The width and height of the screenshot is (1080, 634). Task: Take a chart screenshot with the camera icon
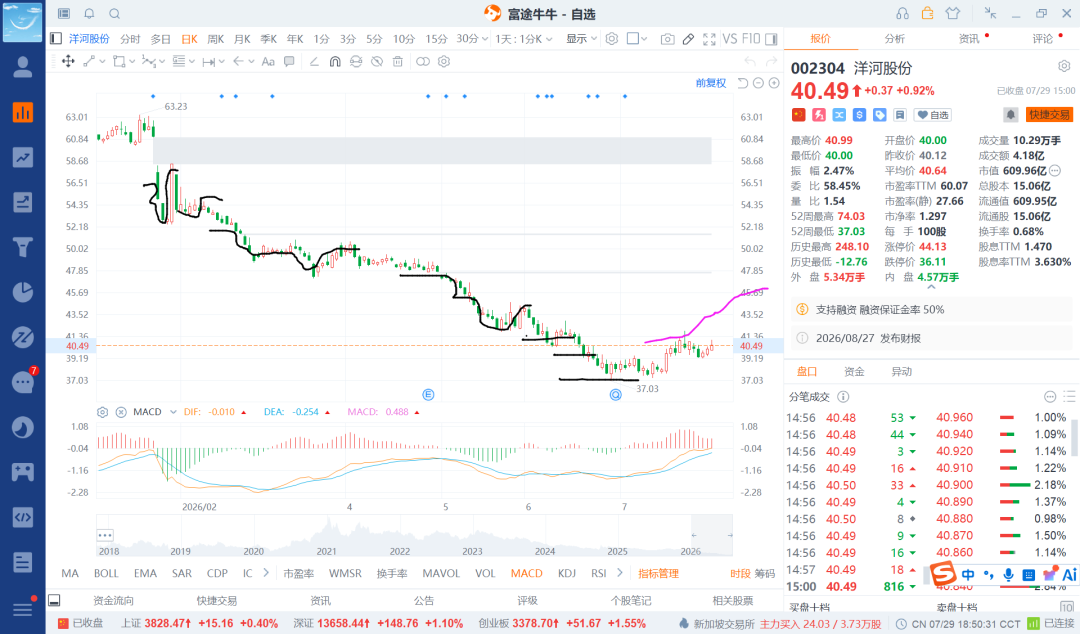click(667, 39)
